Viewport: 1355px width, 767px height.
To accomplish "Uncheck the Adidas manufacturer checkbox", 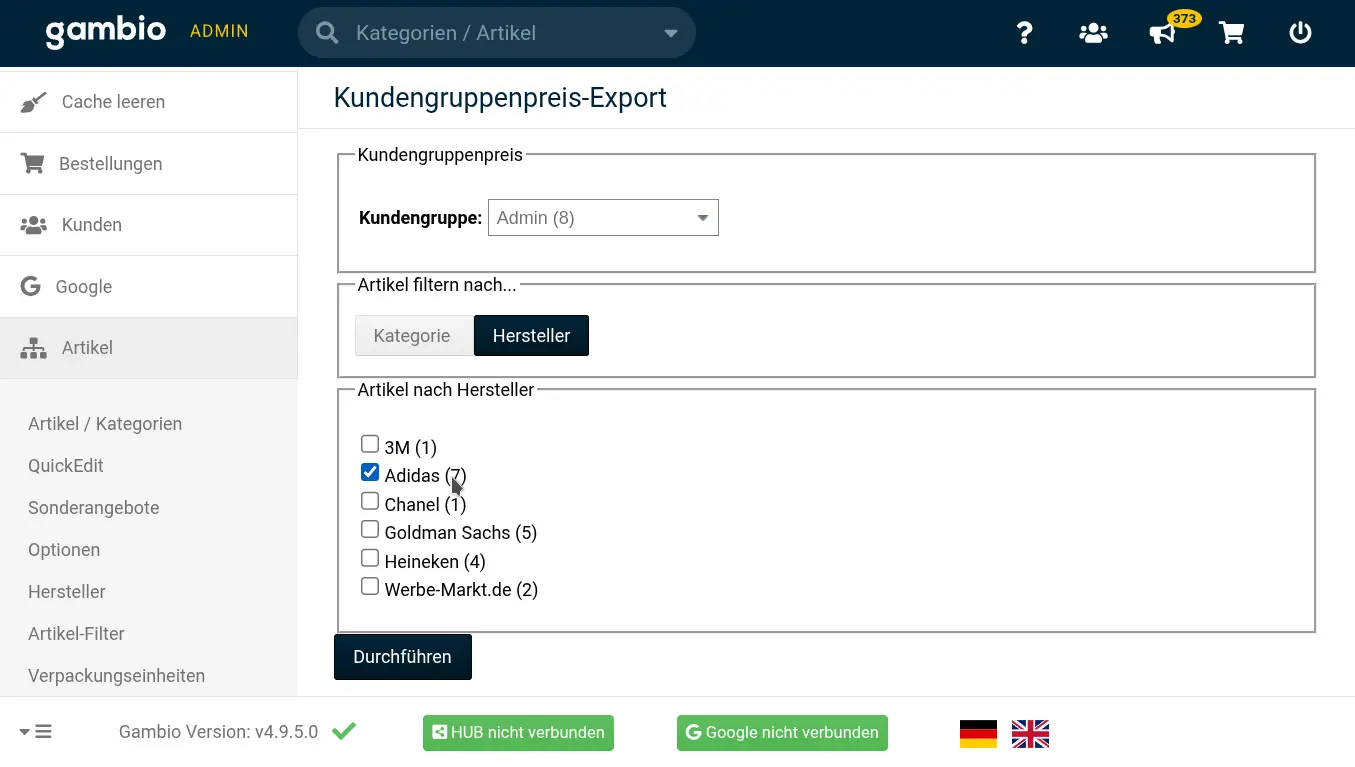I will [370, 472].
